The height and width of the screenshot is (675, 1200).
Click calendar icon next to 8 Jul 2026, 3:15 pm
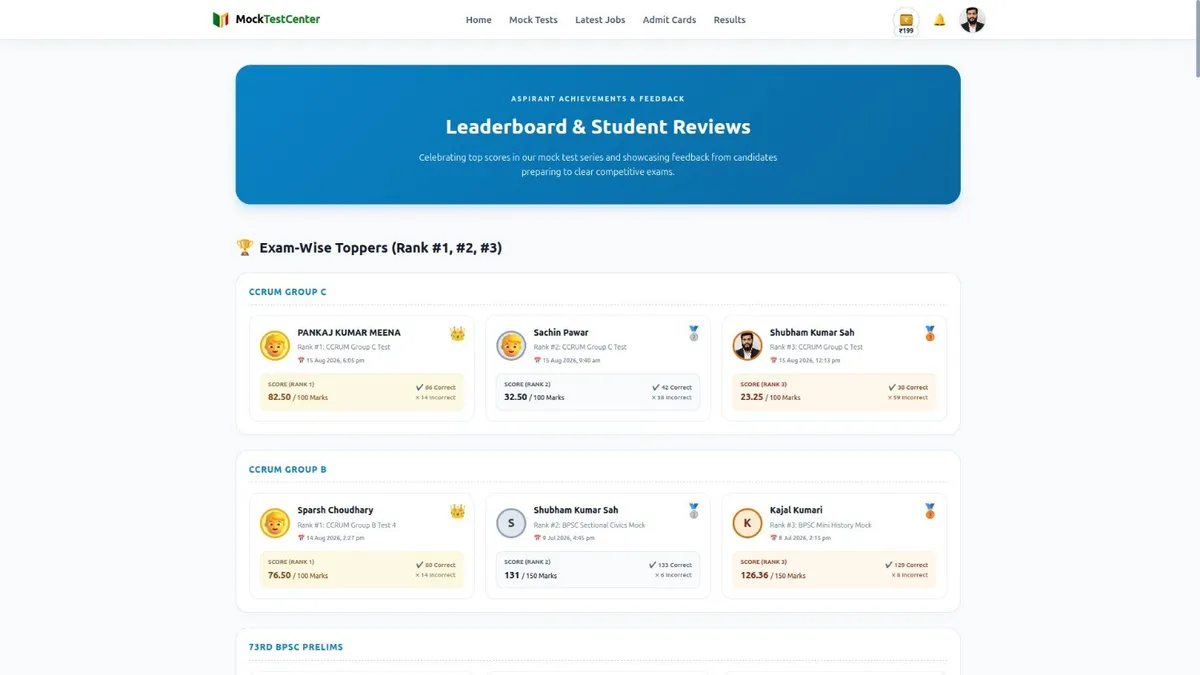coord(773,538)
